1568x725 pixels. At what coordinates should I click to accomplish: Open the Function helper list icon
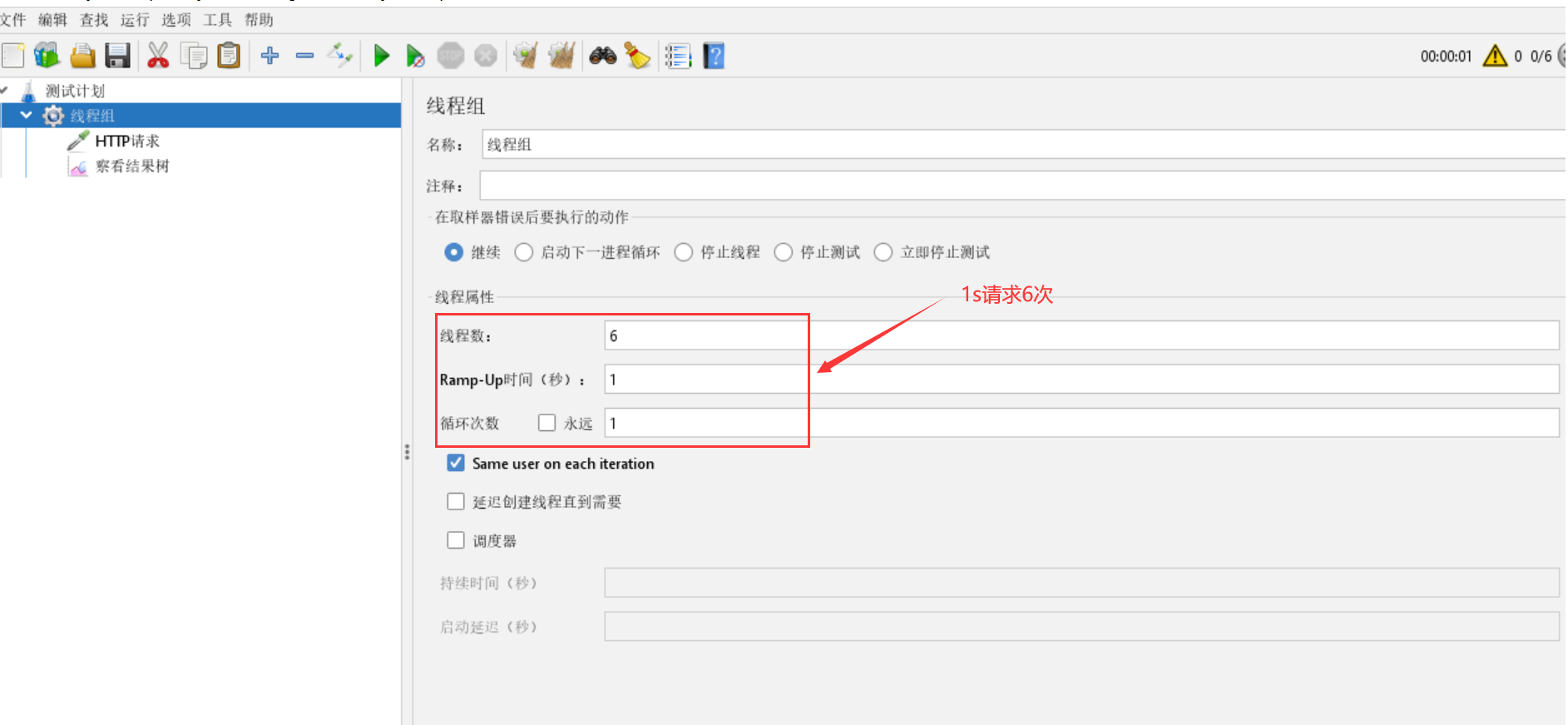point(678,56)
